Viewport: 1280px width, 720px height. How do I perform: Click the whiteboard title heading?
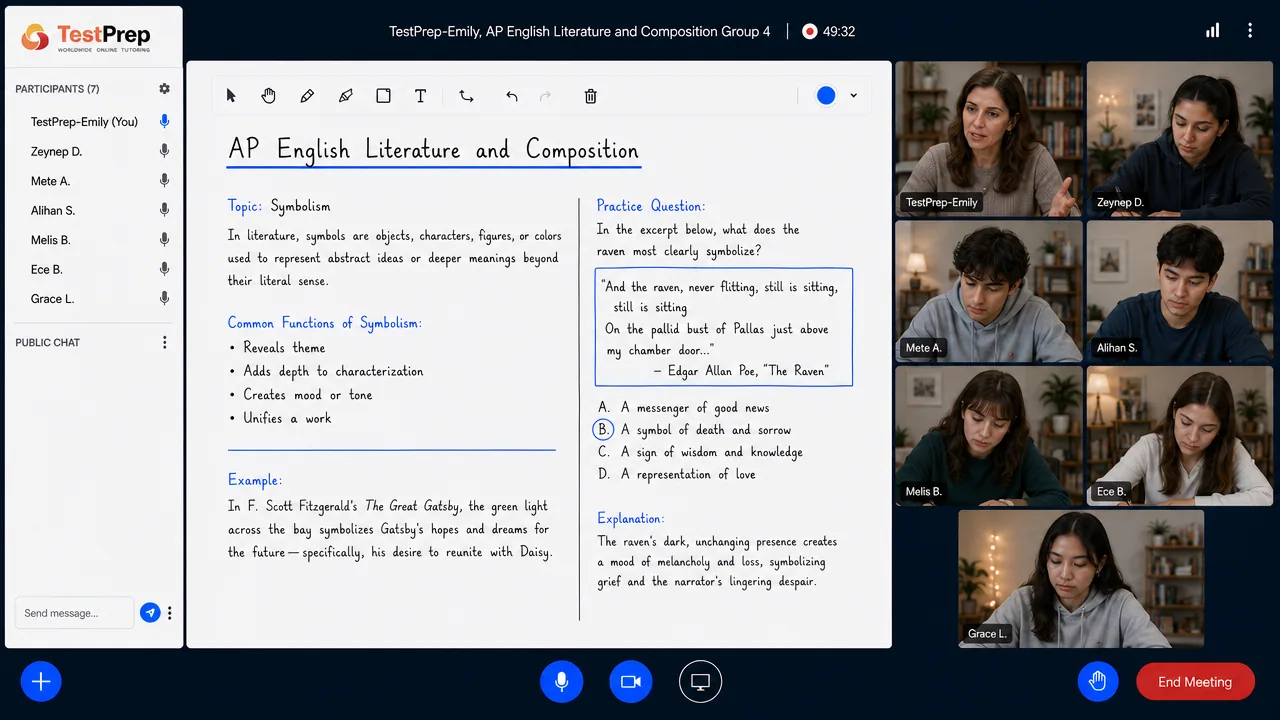433,150
